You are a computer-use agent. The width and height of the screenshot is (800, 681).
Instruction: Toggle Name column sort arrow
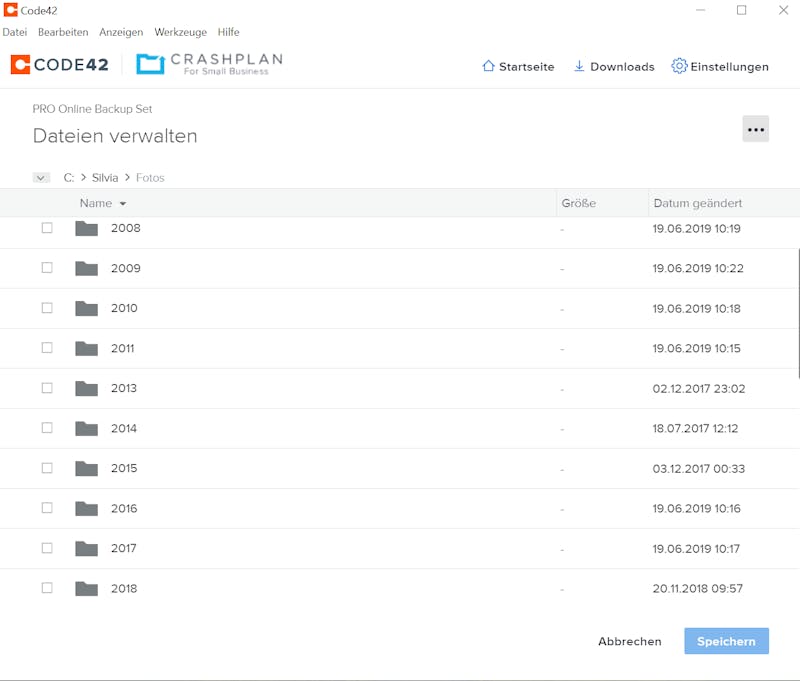tap(123, 204)
